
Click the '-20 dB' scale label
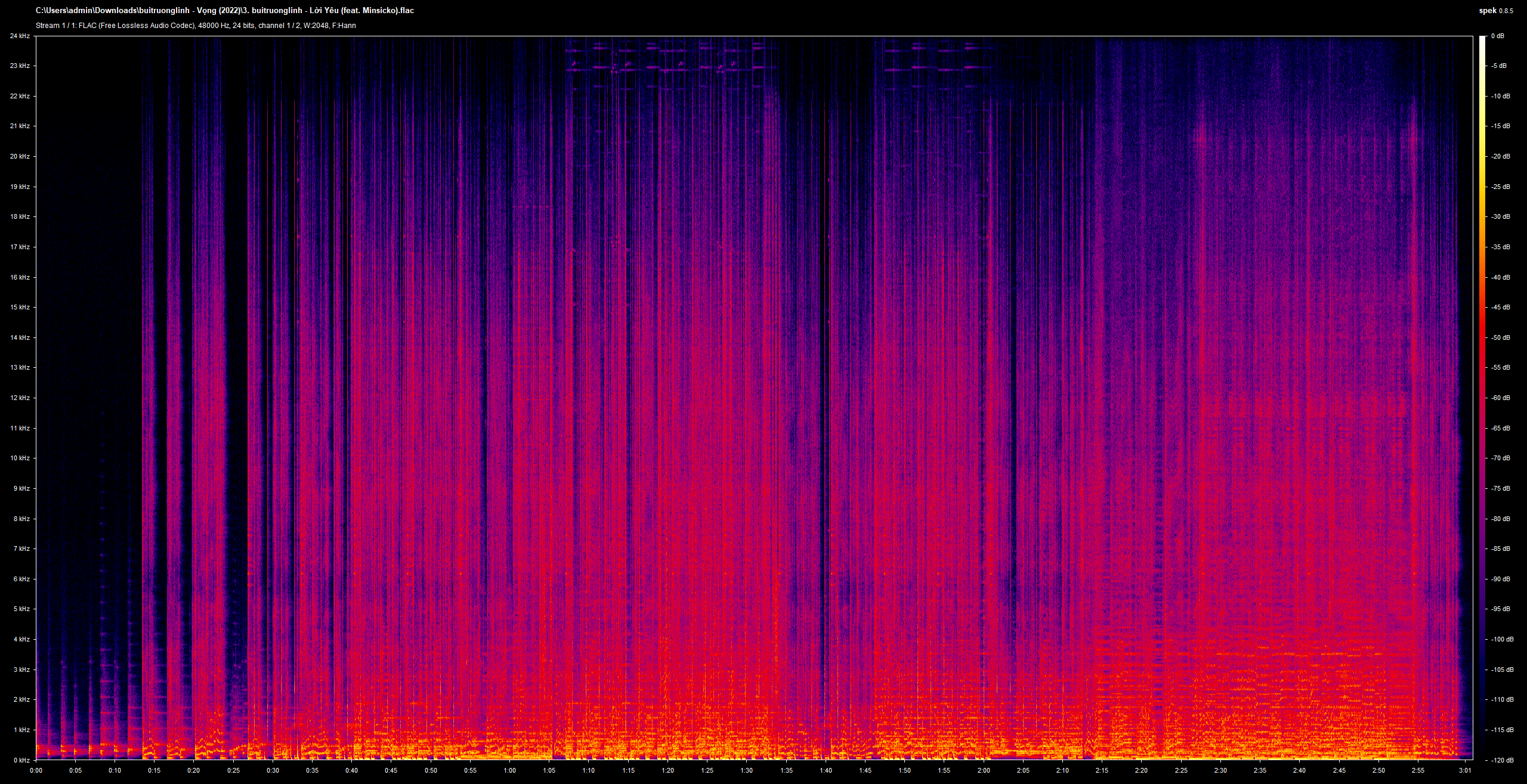pos(1501,157)
